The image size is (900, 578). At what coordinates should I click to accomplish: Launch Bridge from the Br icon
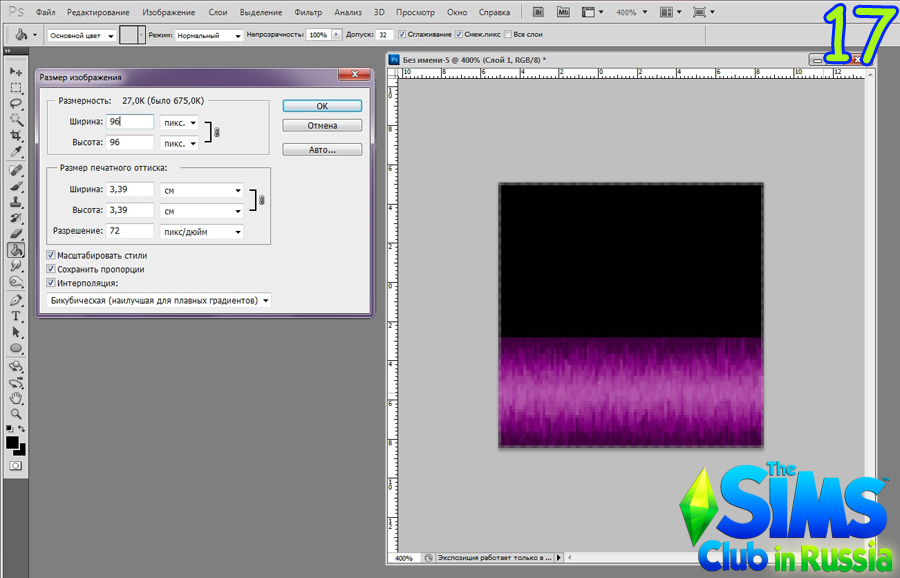pos(539,12)
